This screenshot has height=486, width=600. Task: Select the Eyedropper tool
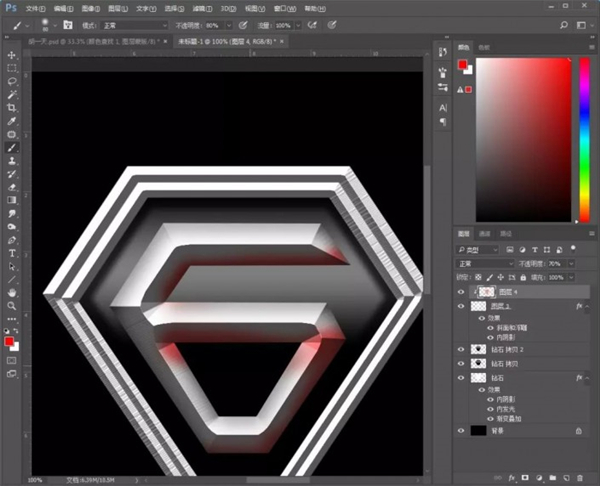point(12,120)
